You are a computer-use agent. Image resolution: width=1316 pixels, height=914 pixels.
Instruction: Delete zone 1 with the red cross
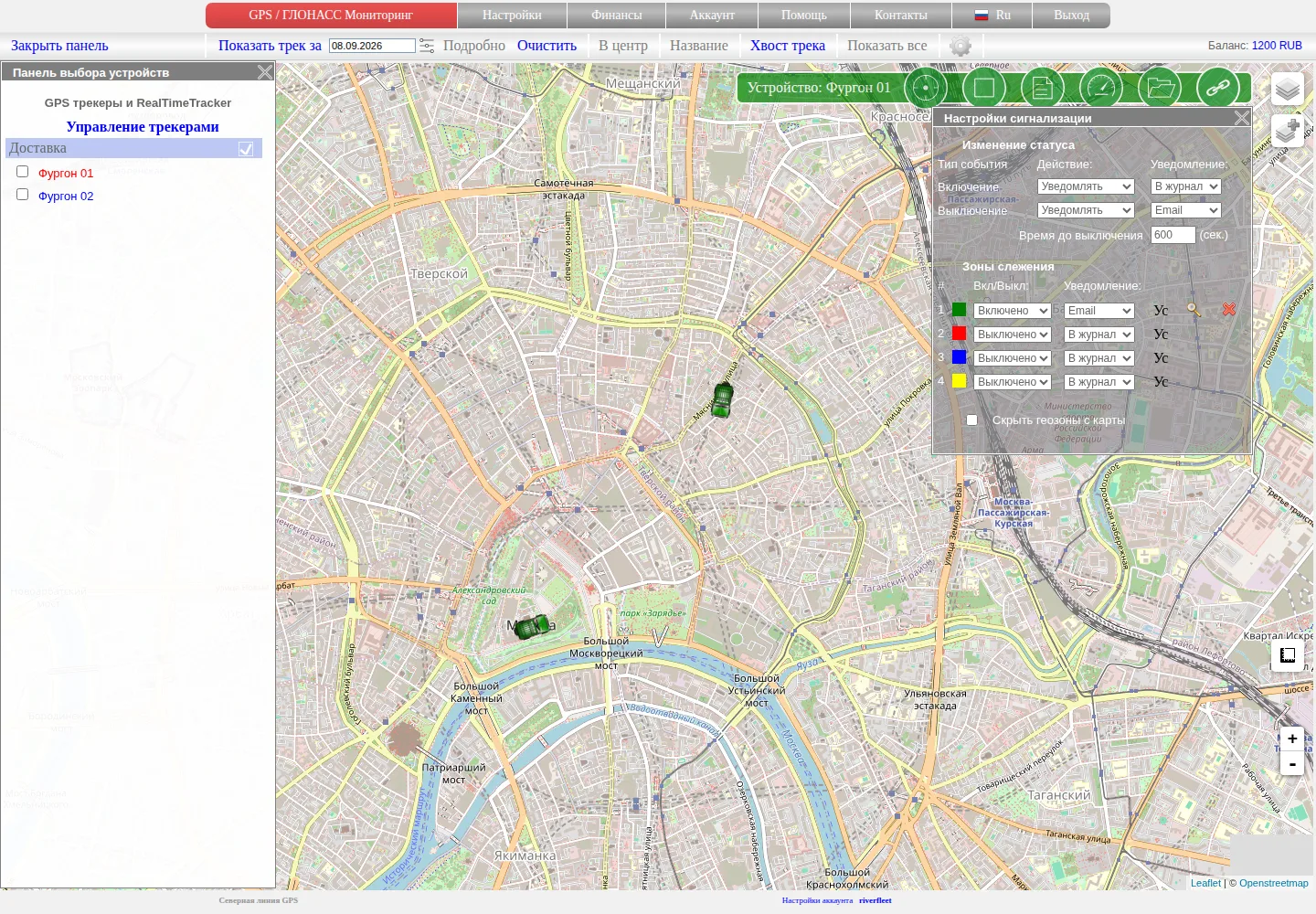tap(1229, 310)
